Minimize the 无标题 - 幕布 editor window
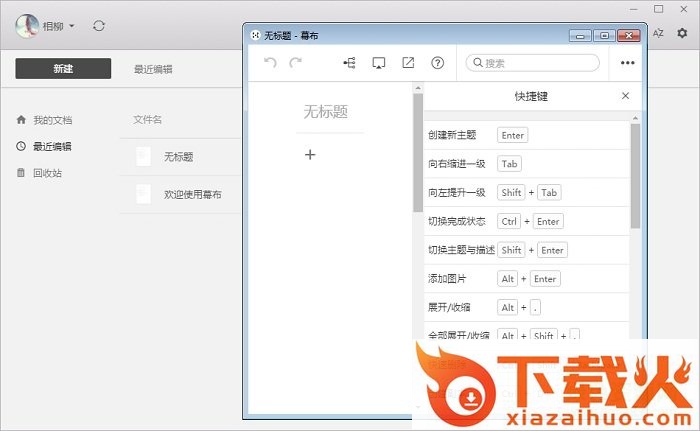Screen dimensions: 700x431 pyautogui.click(x=580, y=36)
